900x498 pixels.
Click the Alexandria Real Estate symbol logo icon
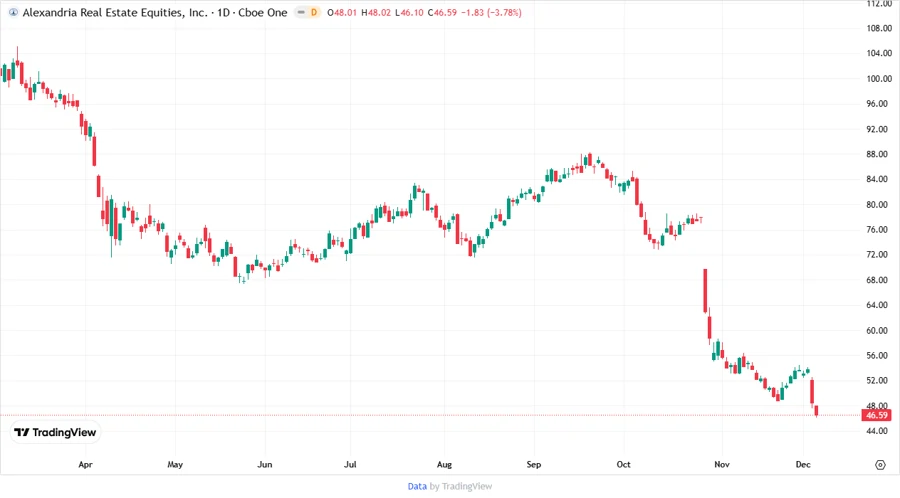click(x=13, y=12)
